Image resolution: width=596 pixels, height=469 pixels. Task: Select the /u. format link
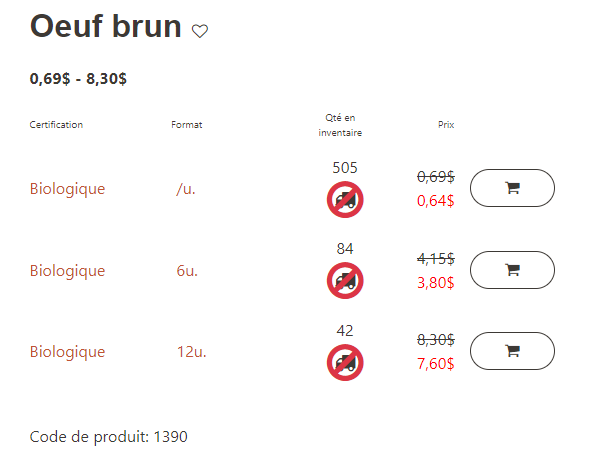(186, 189)
